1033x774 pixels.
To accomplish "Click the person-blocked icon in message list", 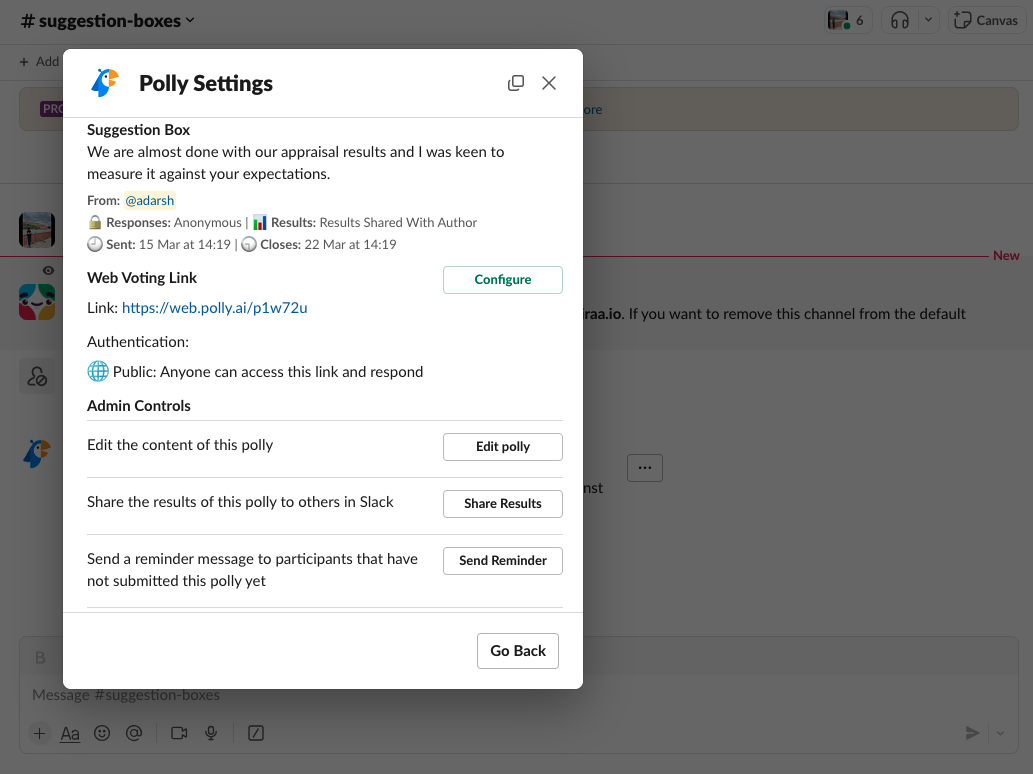I will click(x=37, y=376).
